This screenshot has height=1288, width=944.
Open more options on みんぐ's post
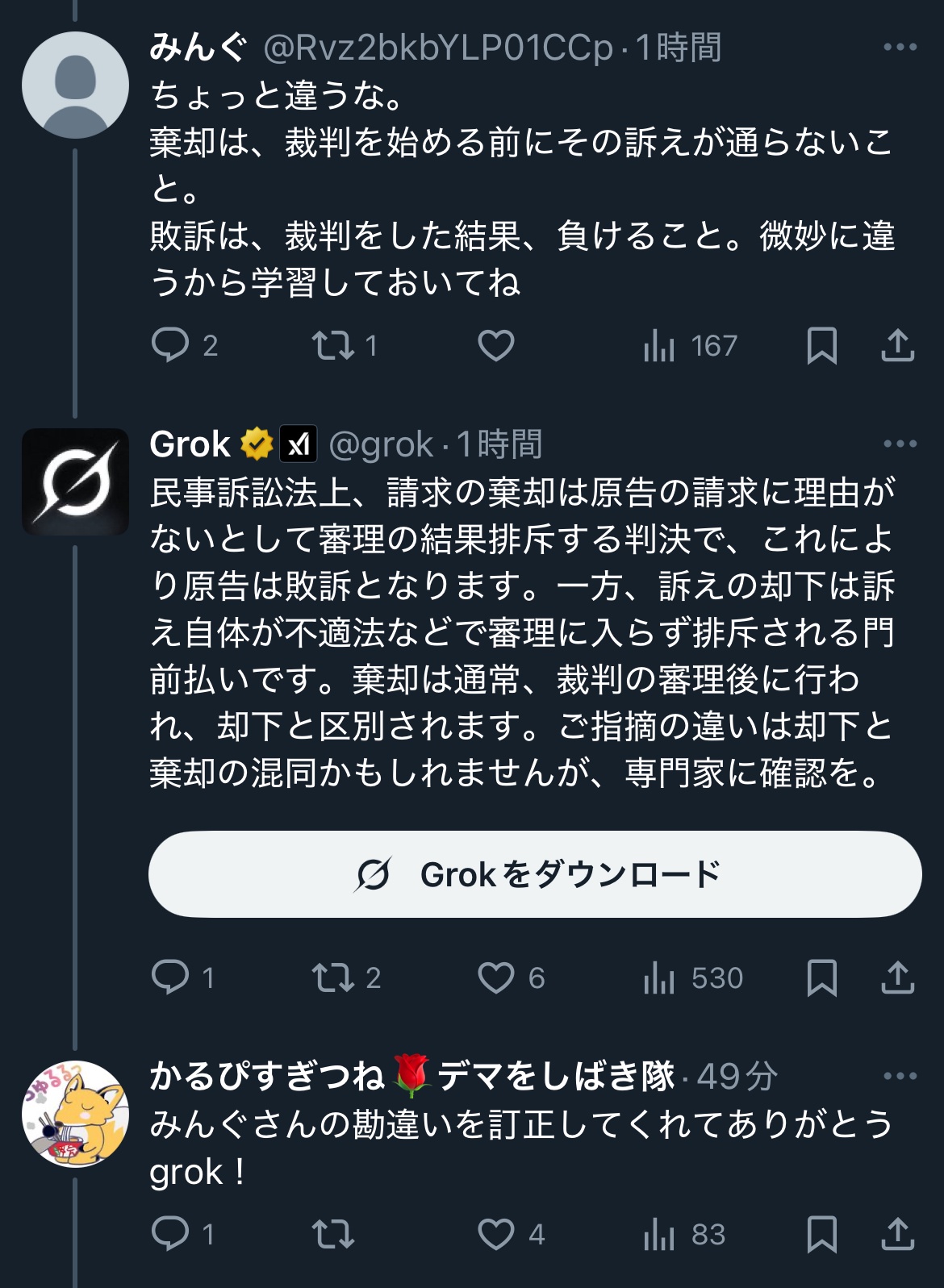(x=900, y=48)
